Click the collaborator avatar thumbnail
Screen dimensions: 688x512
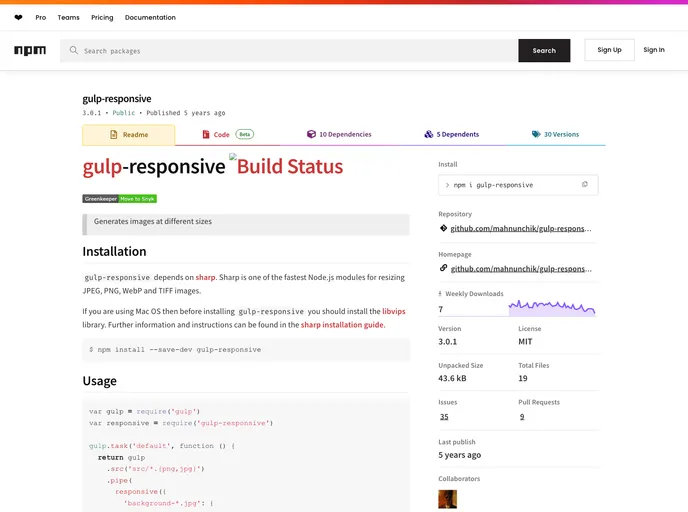coord(448,499)
